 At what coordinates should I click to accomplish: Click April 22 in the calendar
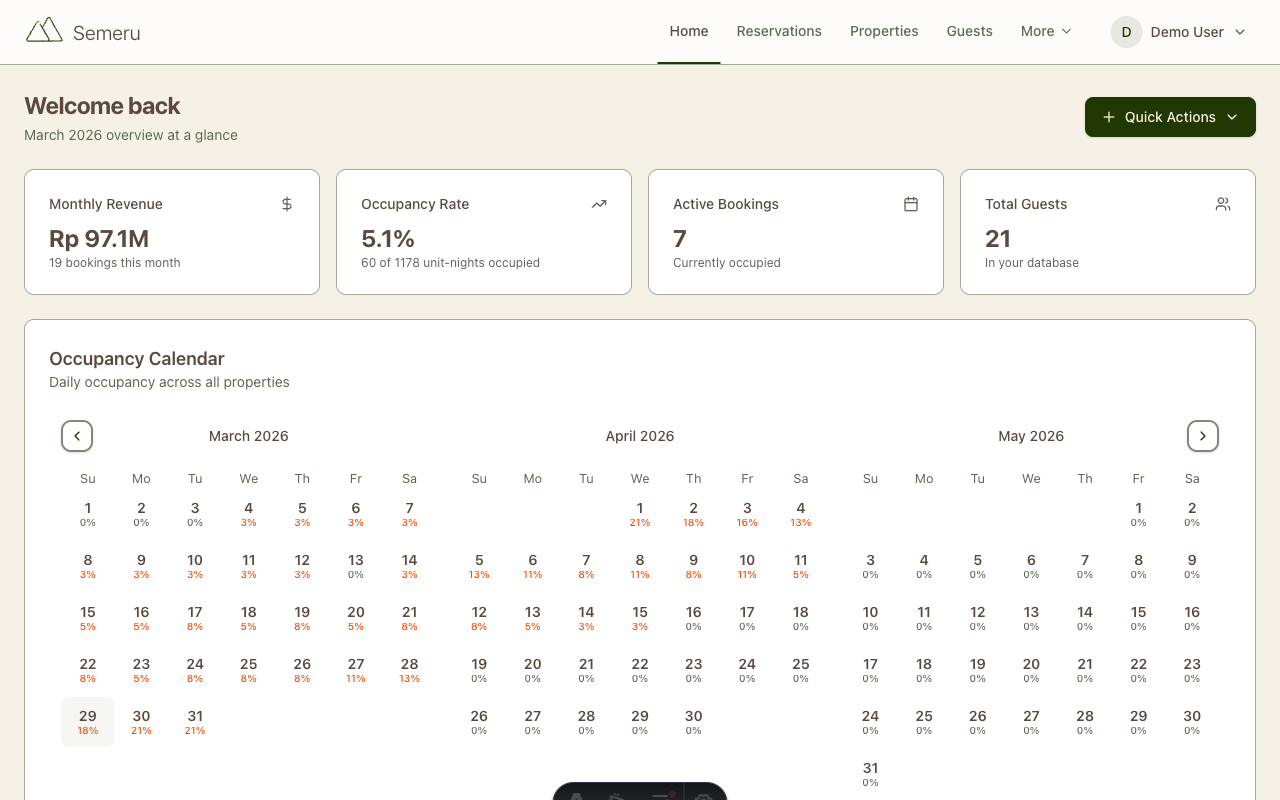tap(640, 670)
